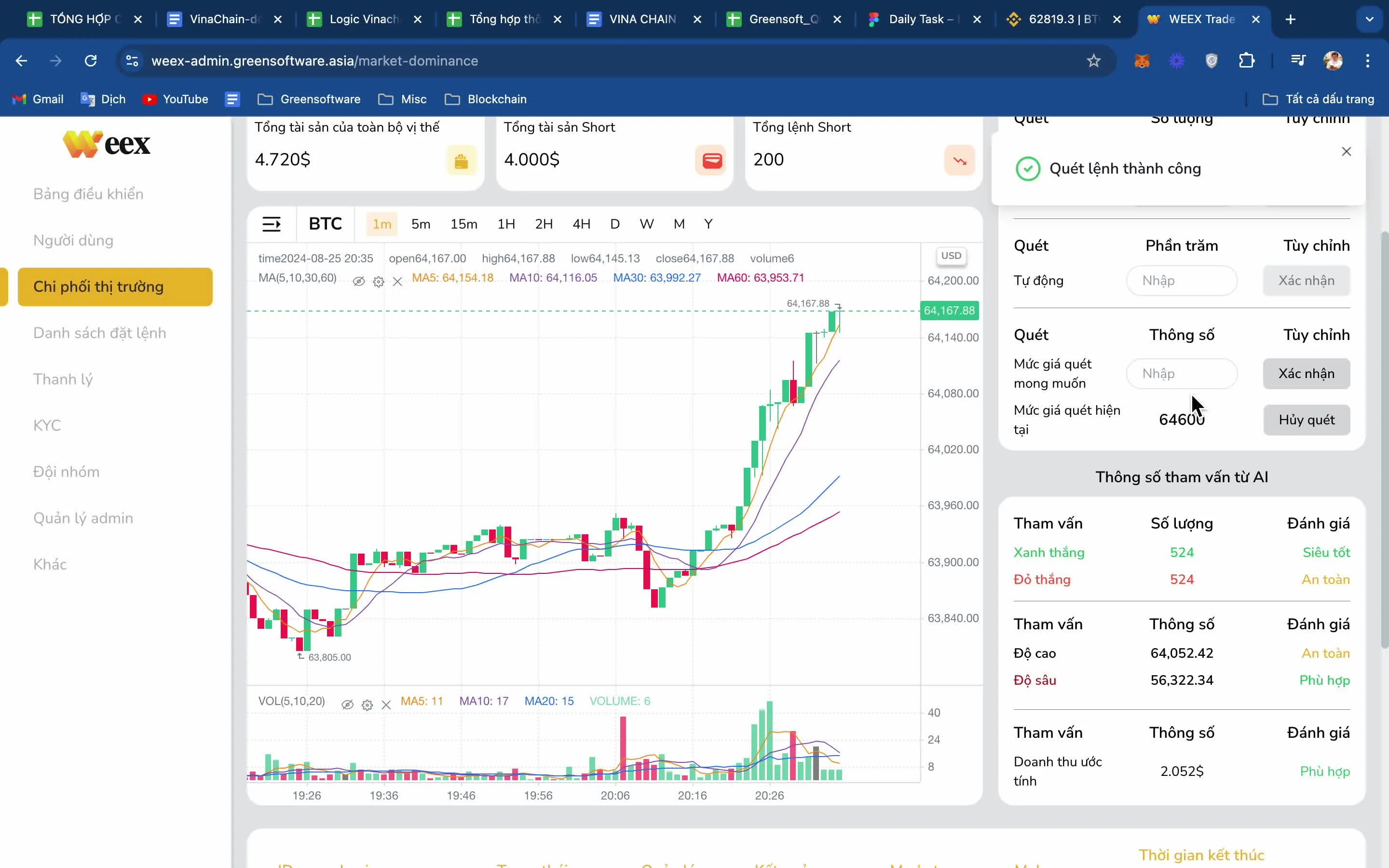1389x868 pixels.
Task: Remove the VOL indicator with X icon
Action: click(x=386, y=705)
